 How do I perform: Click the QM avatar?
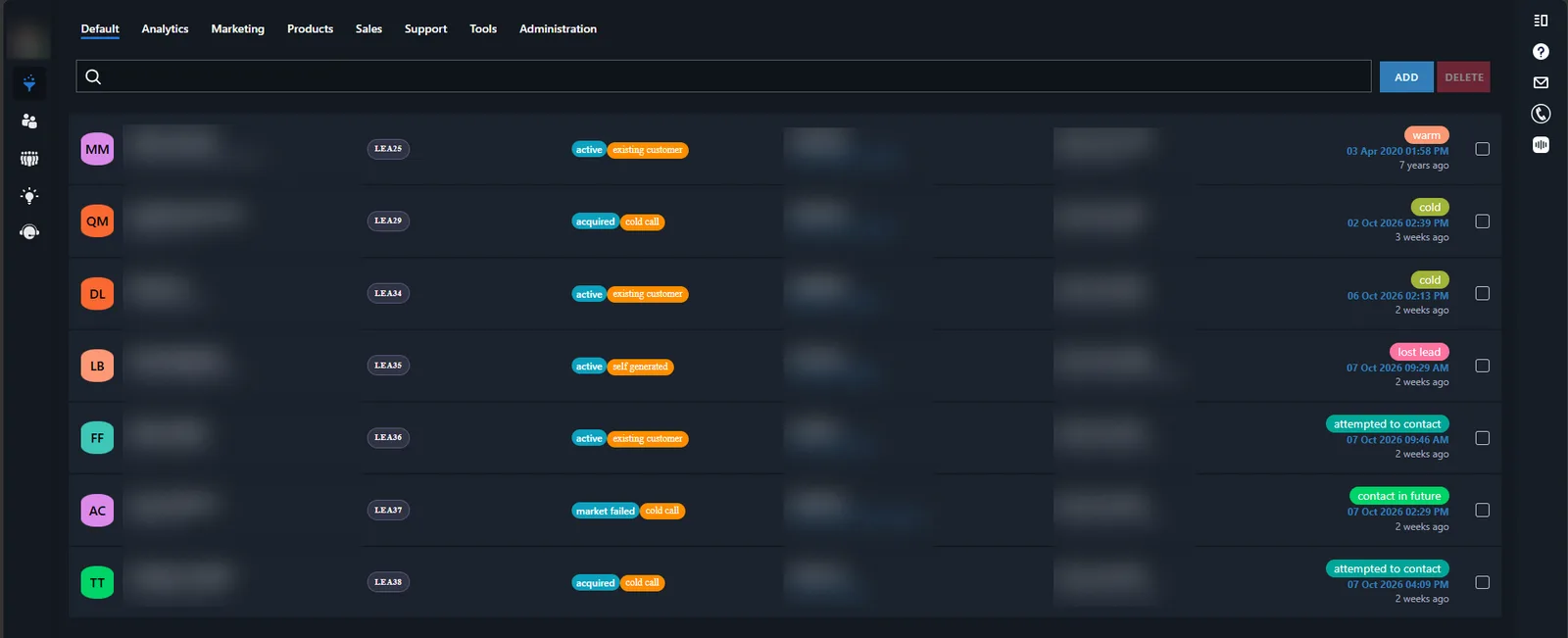pyautogui.click(x=97, y=221)
